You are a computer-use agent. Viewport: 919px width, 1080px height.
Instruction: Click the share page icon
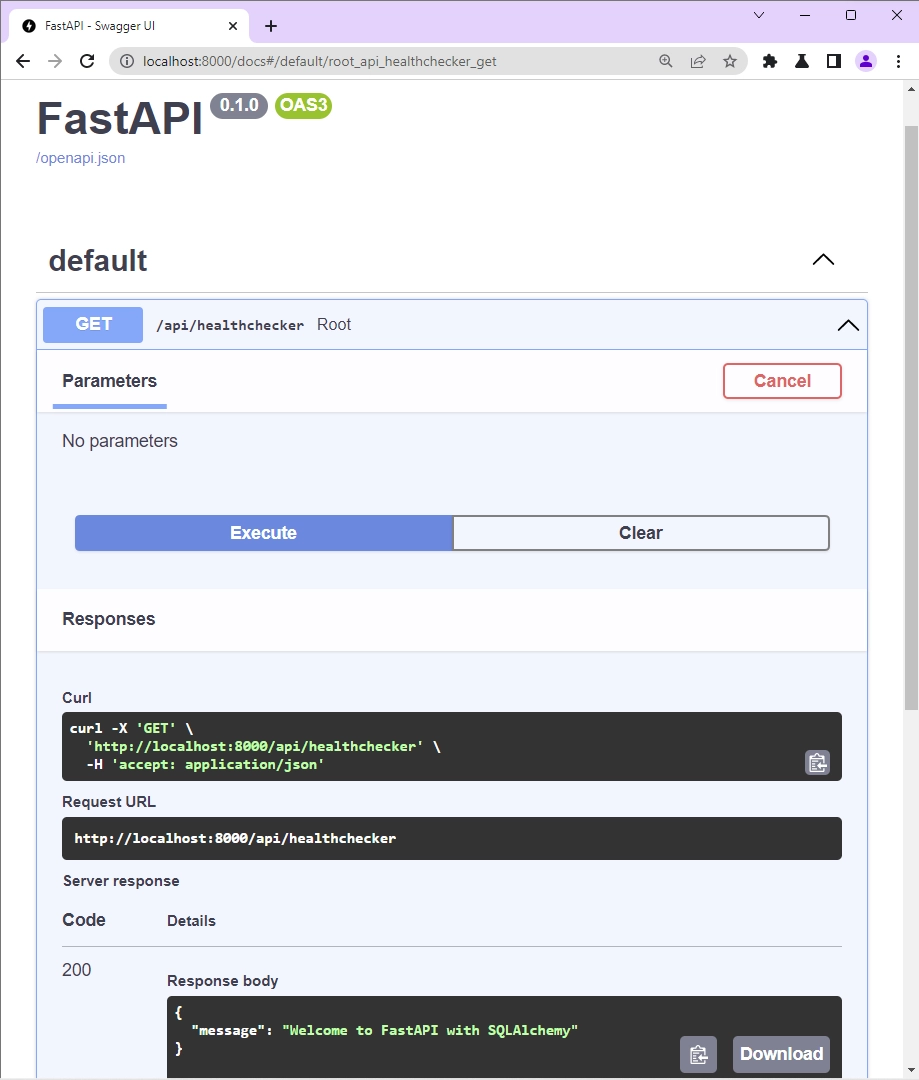point(698,61)
